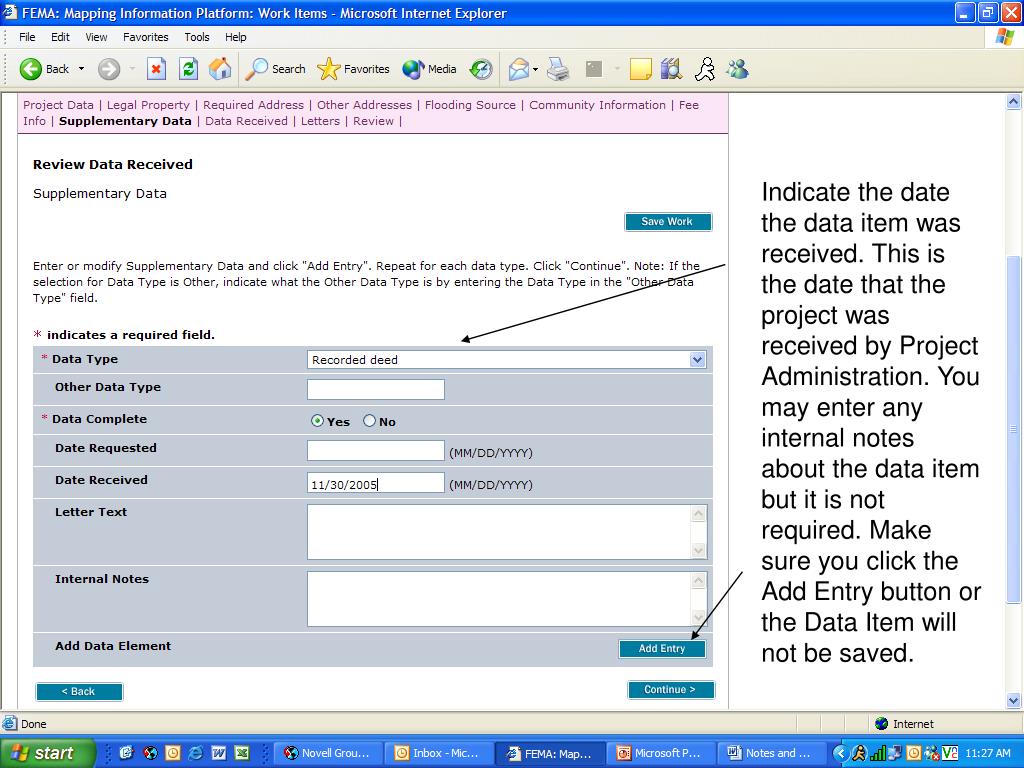Click the network signal bars tray icon
1024x768 pixels.
point(877,754)
